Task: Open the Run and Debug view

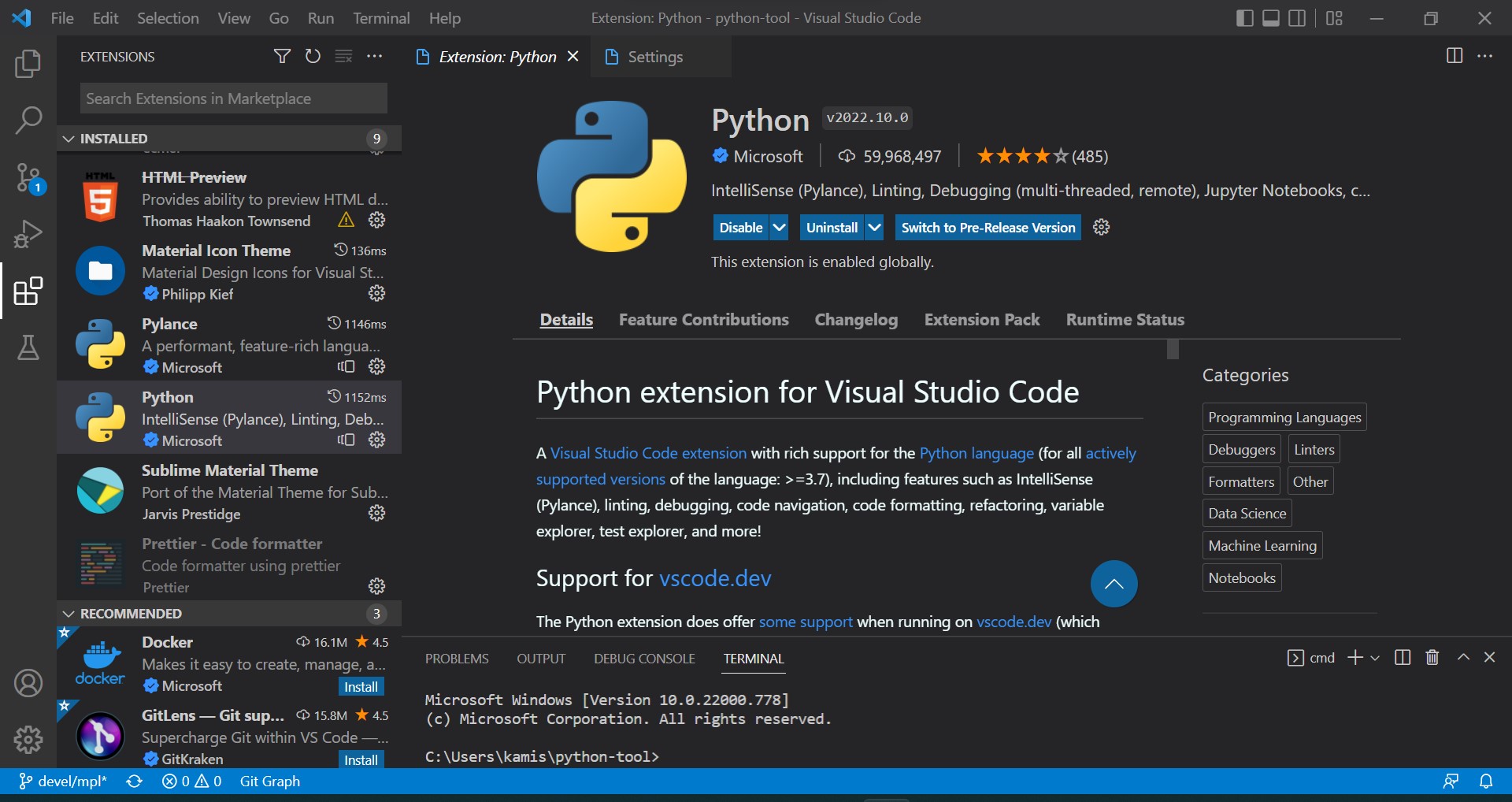Action: (29, 233)
